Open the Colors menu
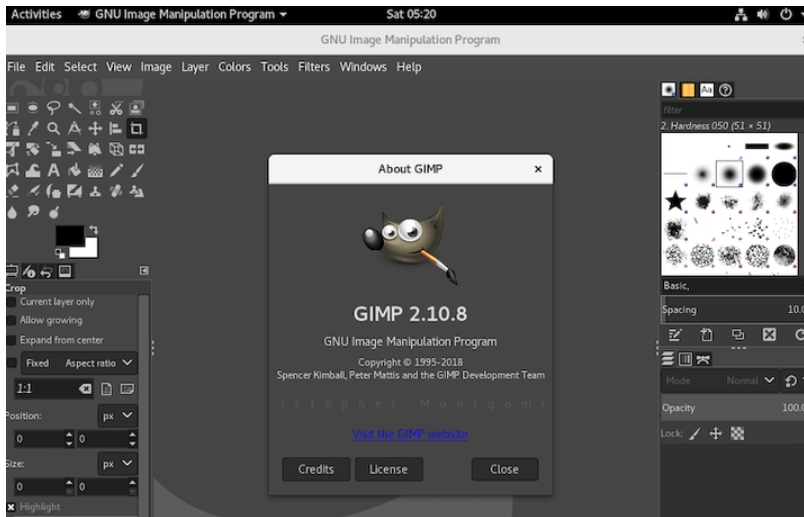 [x=234, y=67]
